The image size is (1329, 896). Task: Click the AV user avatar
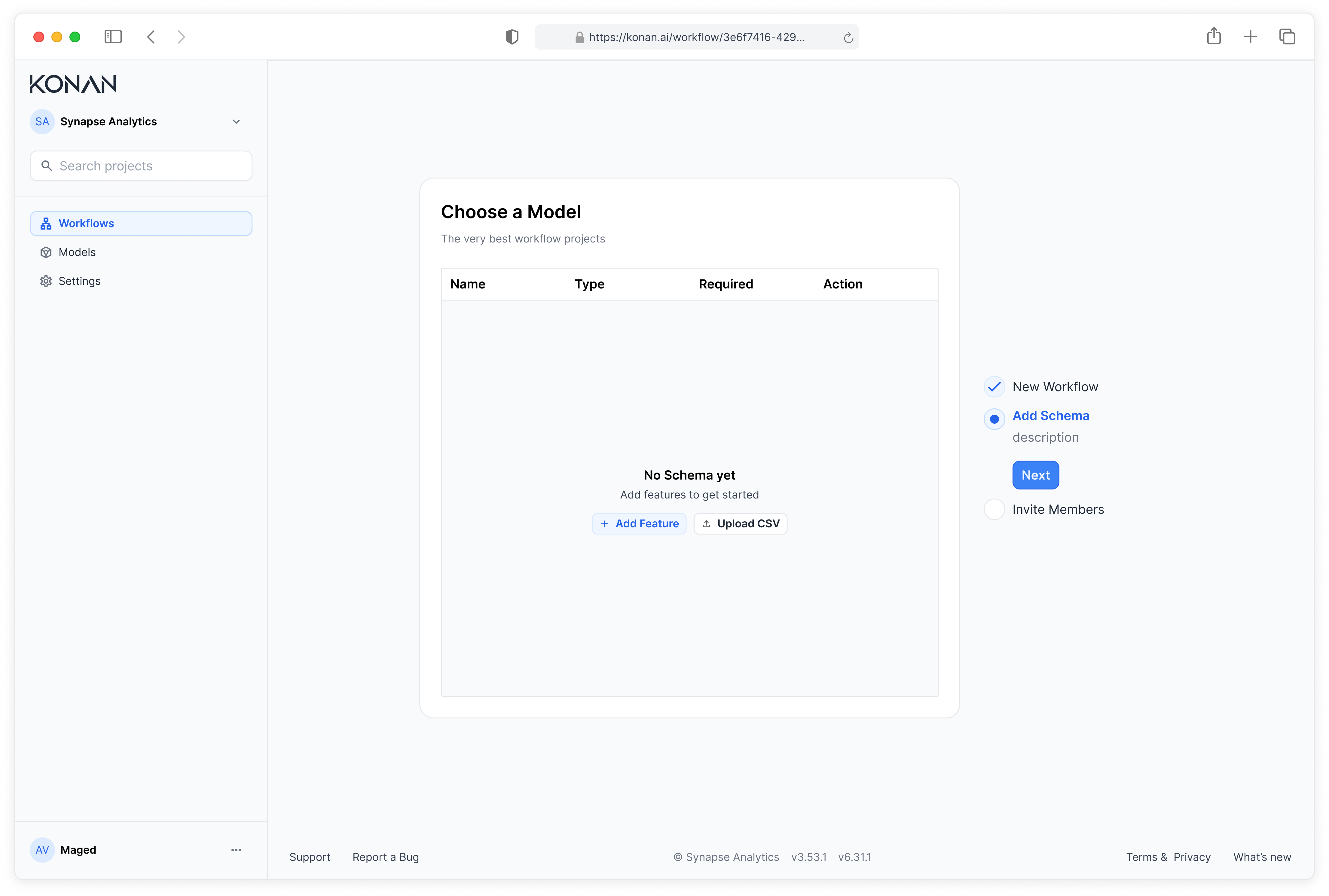(42, 850)
